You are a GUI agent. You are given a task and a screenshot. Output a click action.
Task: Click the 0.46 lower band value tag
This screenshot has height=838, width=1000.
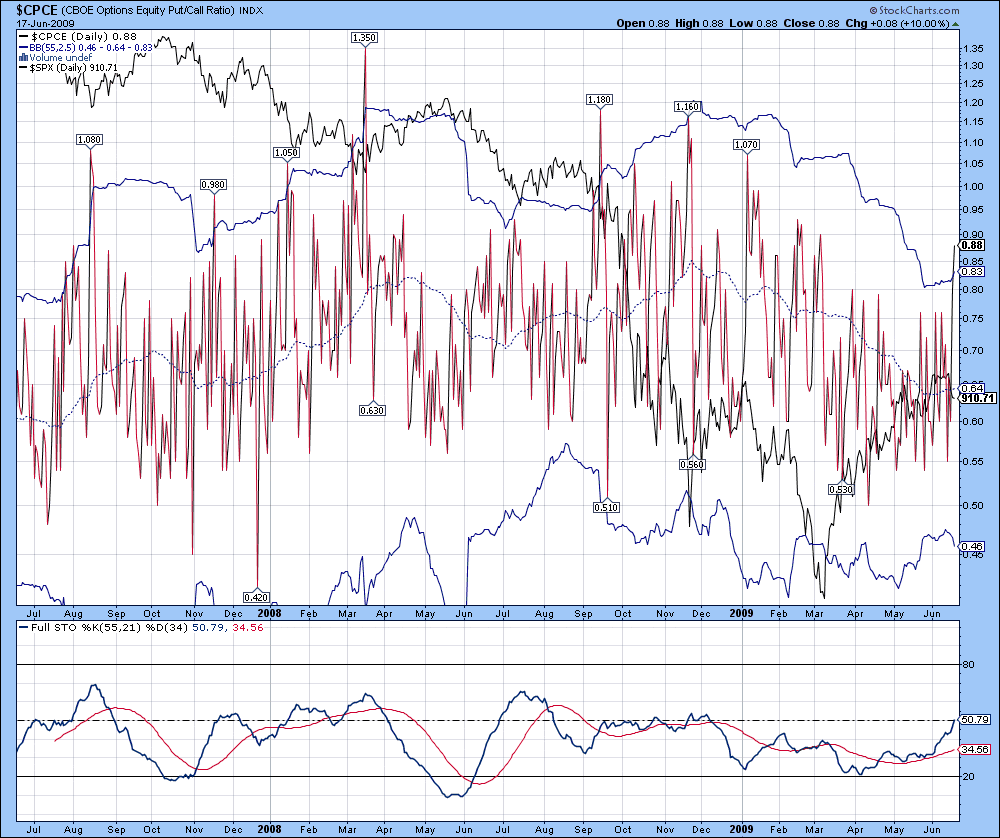[x=972, y=546]
